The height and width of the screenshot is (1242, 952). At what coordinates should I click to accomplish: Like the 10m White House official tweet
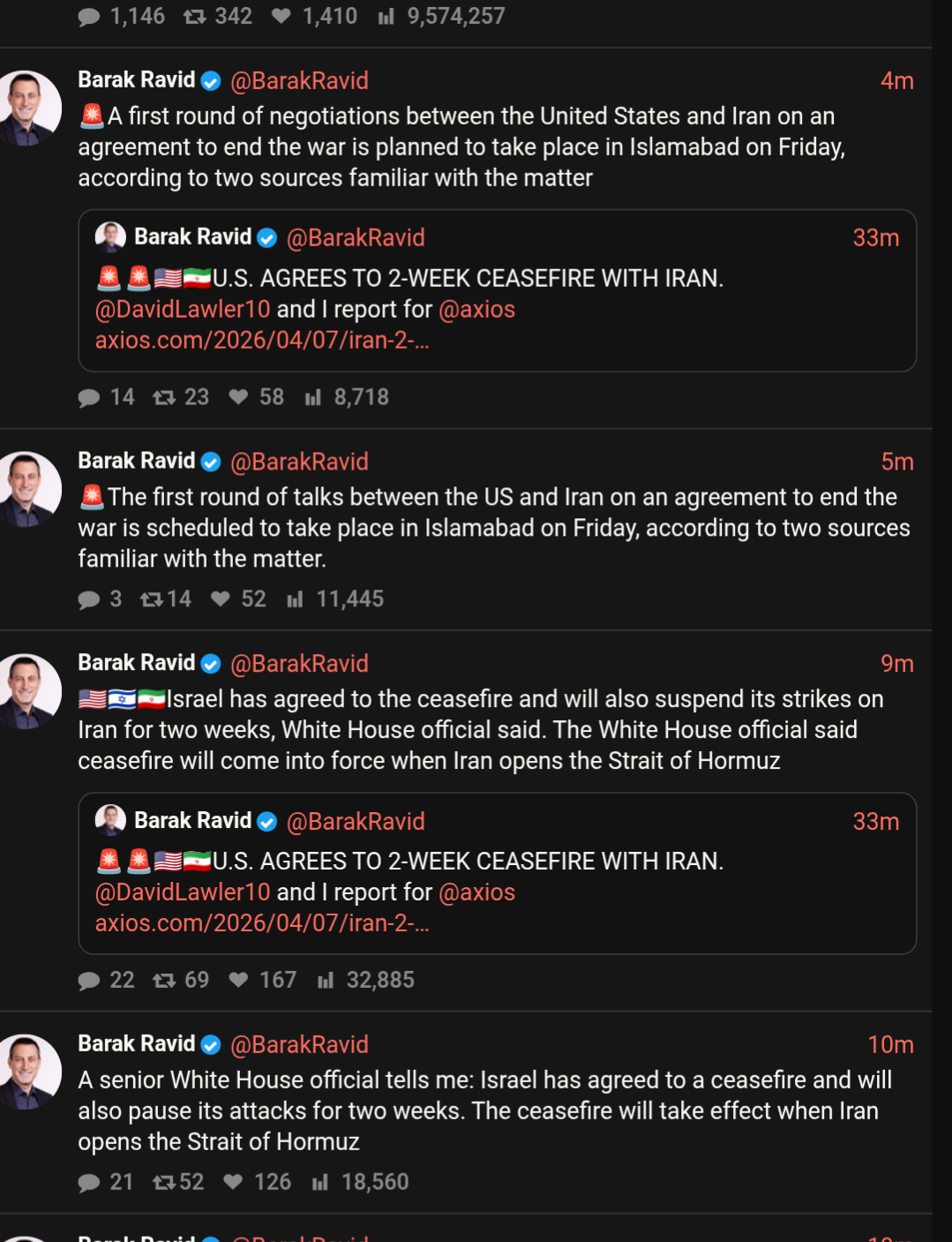(233, 1182)
